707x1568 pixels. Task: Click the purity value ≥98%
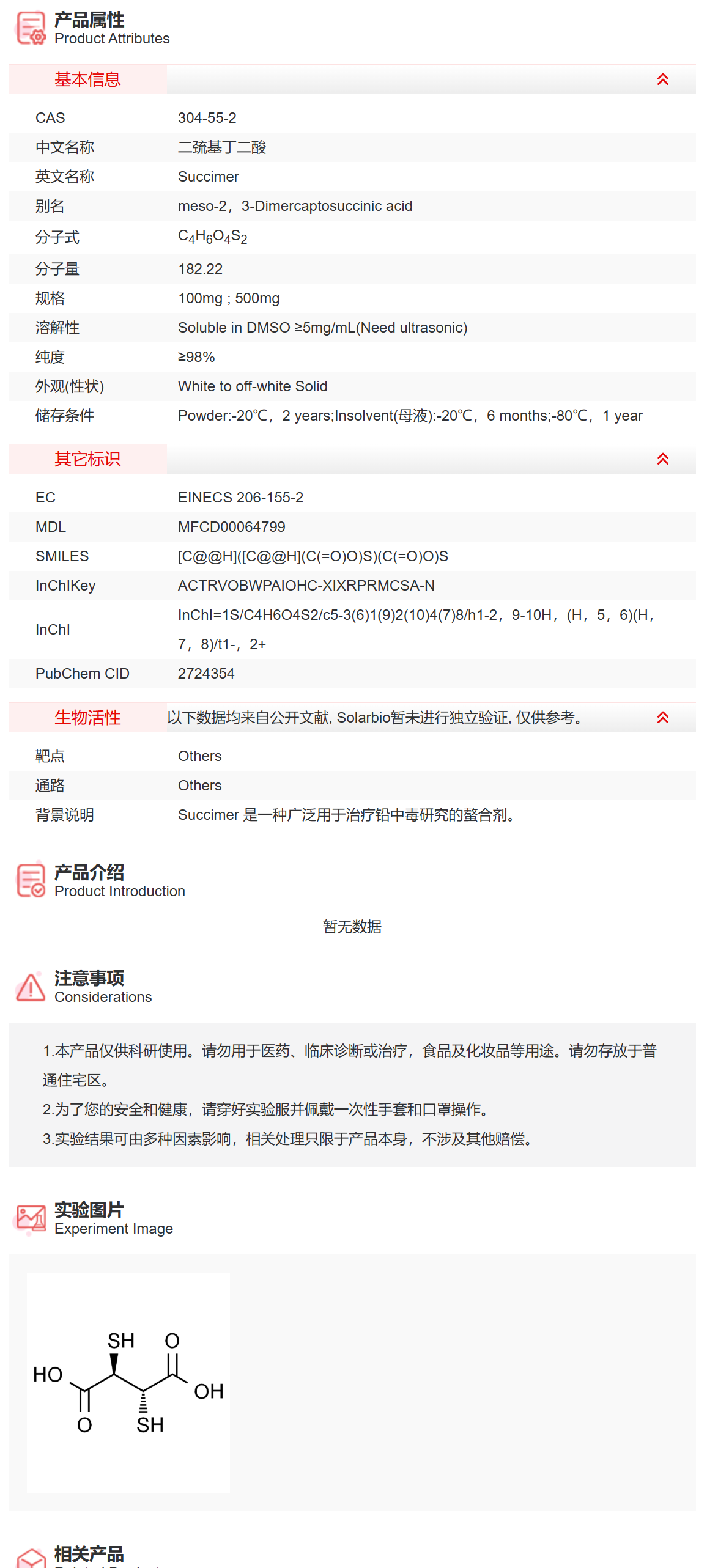tap(196, 357)
